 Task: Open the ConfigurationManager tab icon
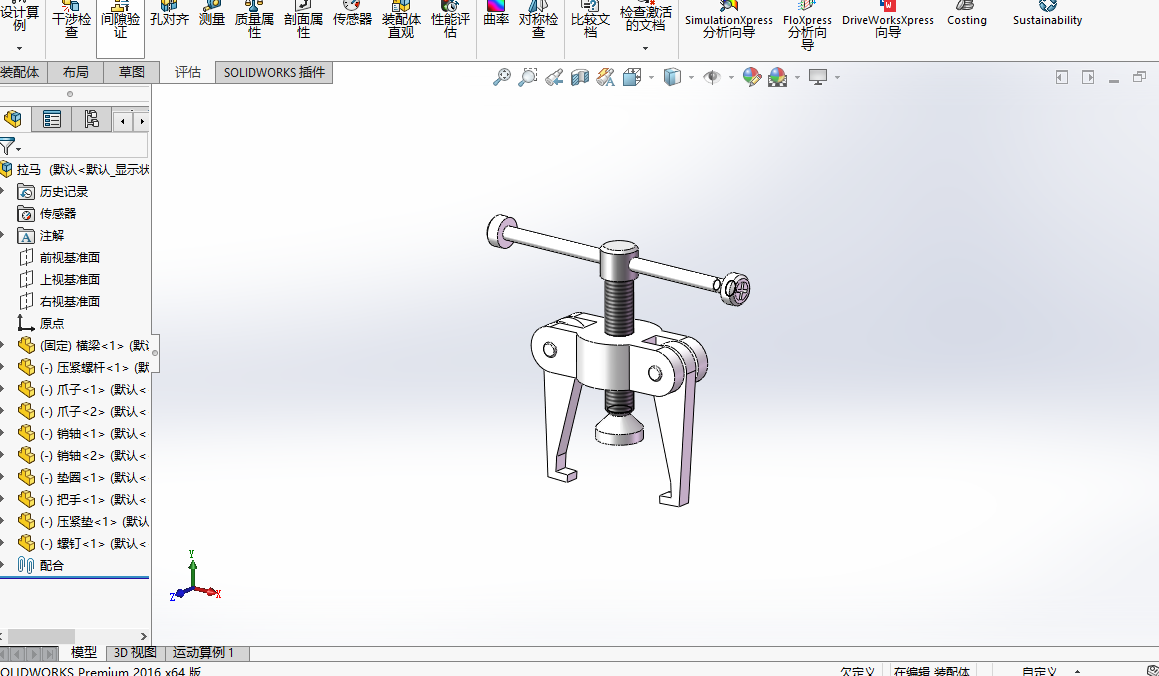coord(91,119)
